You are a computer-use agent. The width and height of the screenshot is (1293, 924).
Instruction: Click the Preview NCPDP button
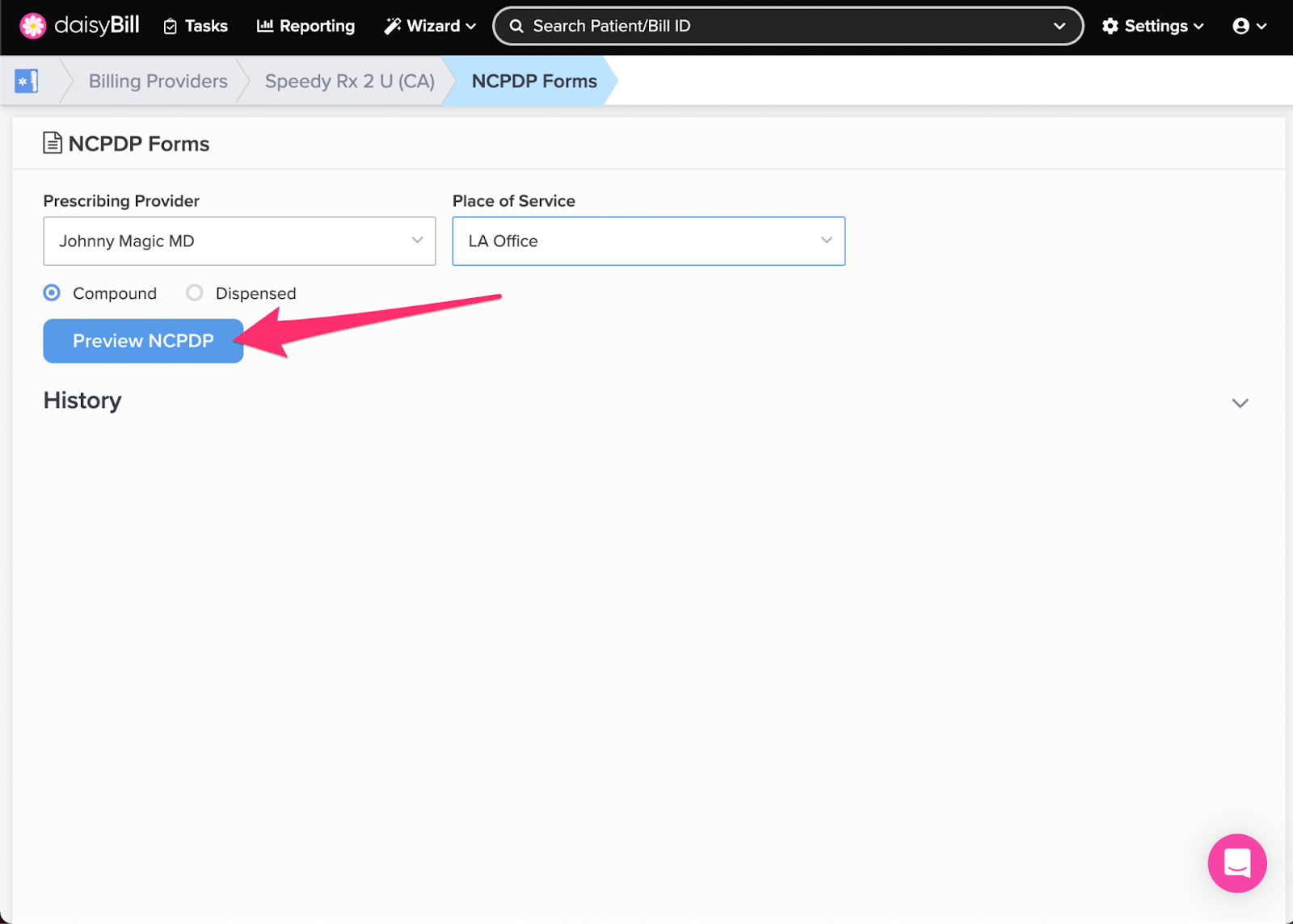[143, 341]
